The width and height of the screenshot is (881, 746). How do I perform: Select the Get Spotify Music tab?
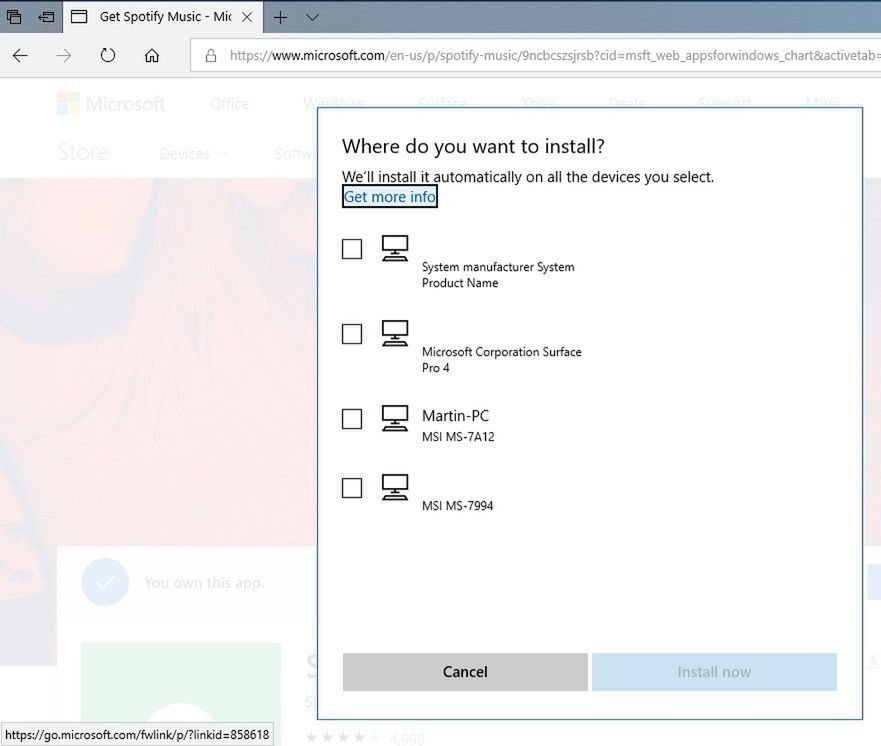(x=164, y=17)
